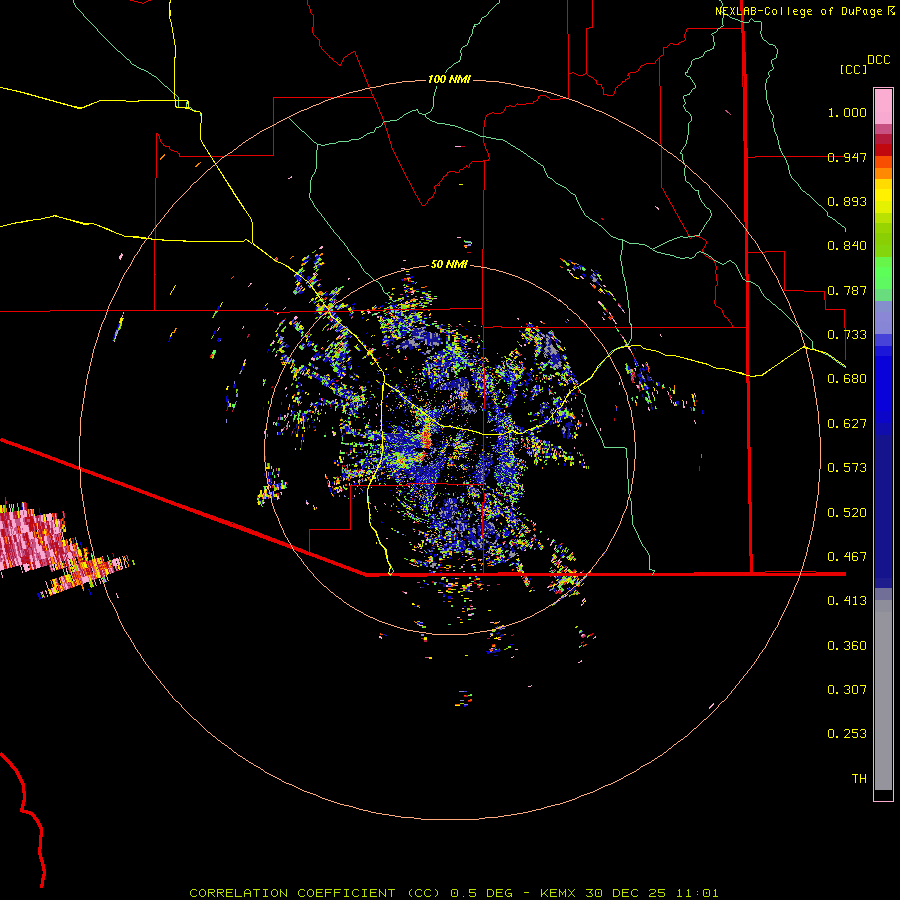Click the 0.627 scale value
This screenshot has height=900, width=900.
847,424
